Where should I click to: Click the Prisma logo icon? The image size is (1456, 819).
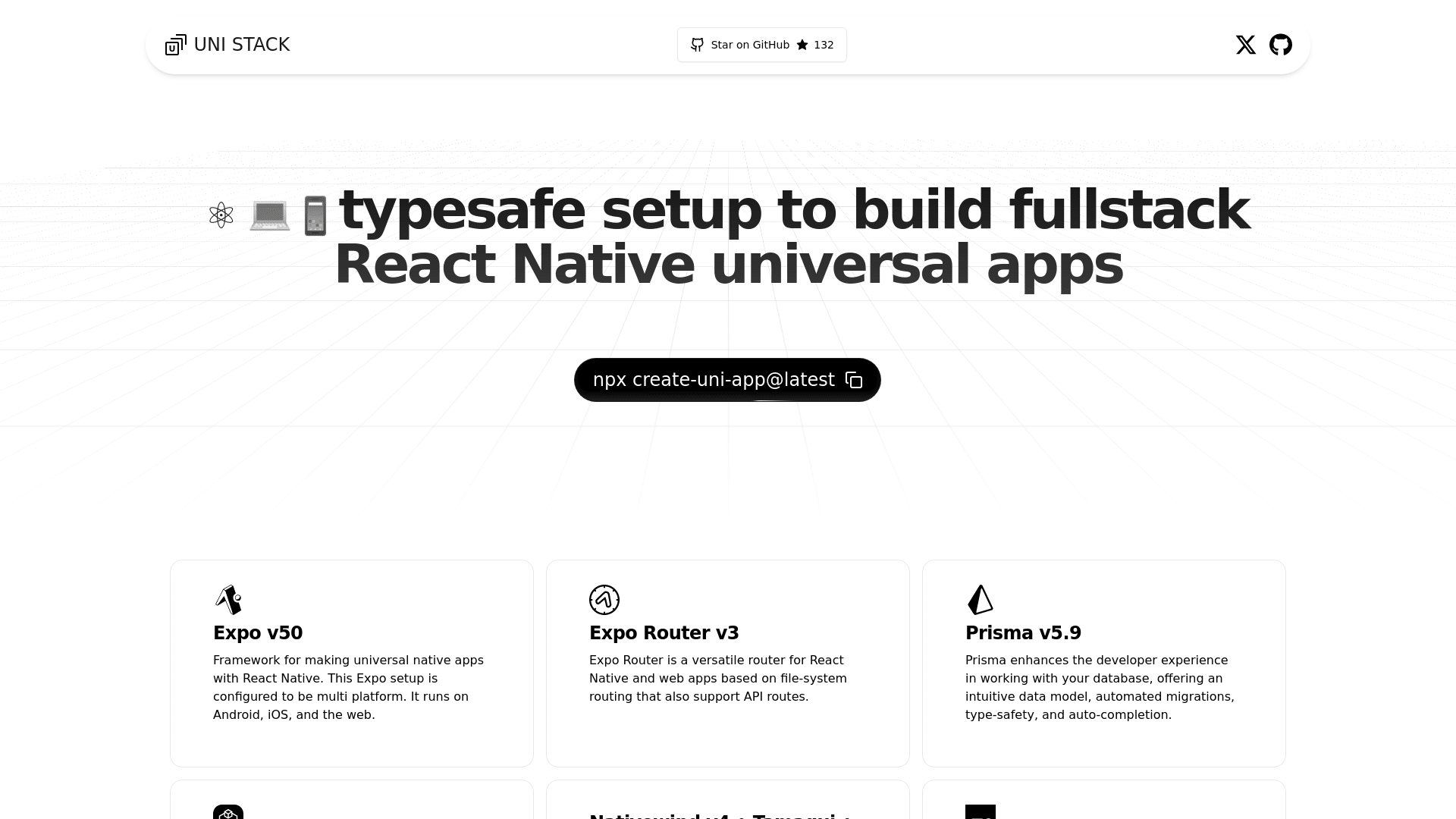point(980,599)
